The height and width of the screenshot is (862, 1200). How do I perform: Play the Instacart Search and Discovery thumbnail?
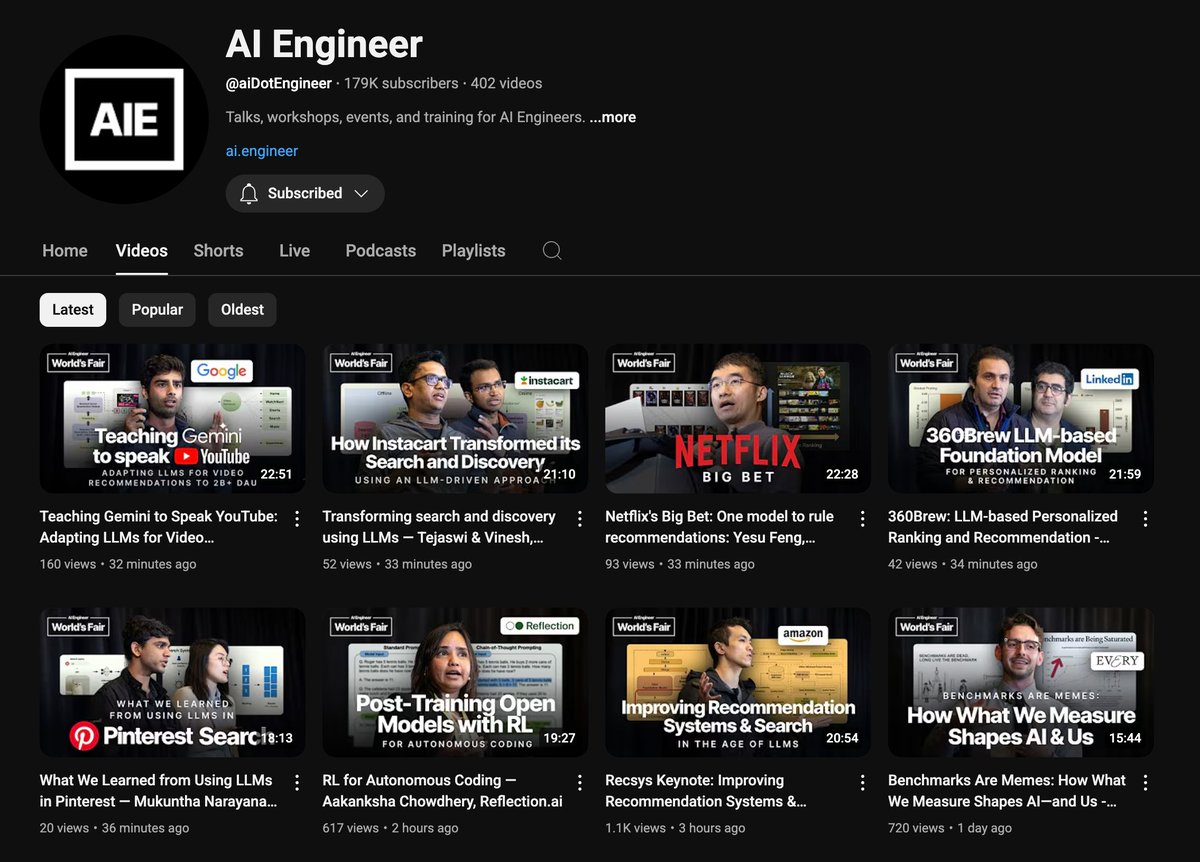click(455, 418)
